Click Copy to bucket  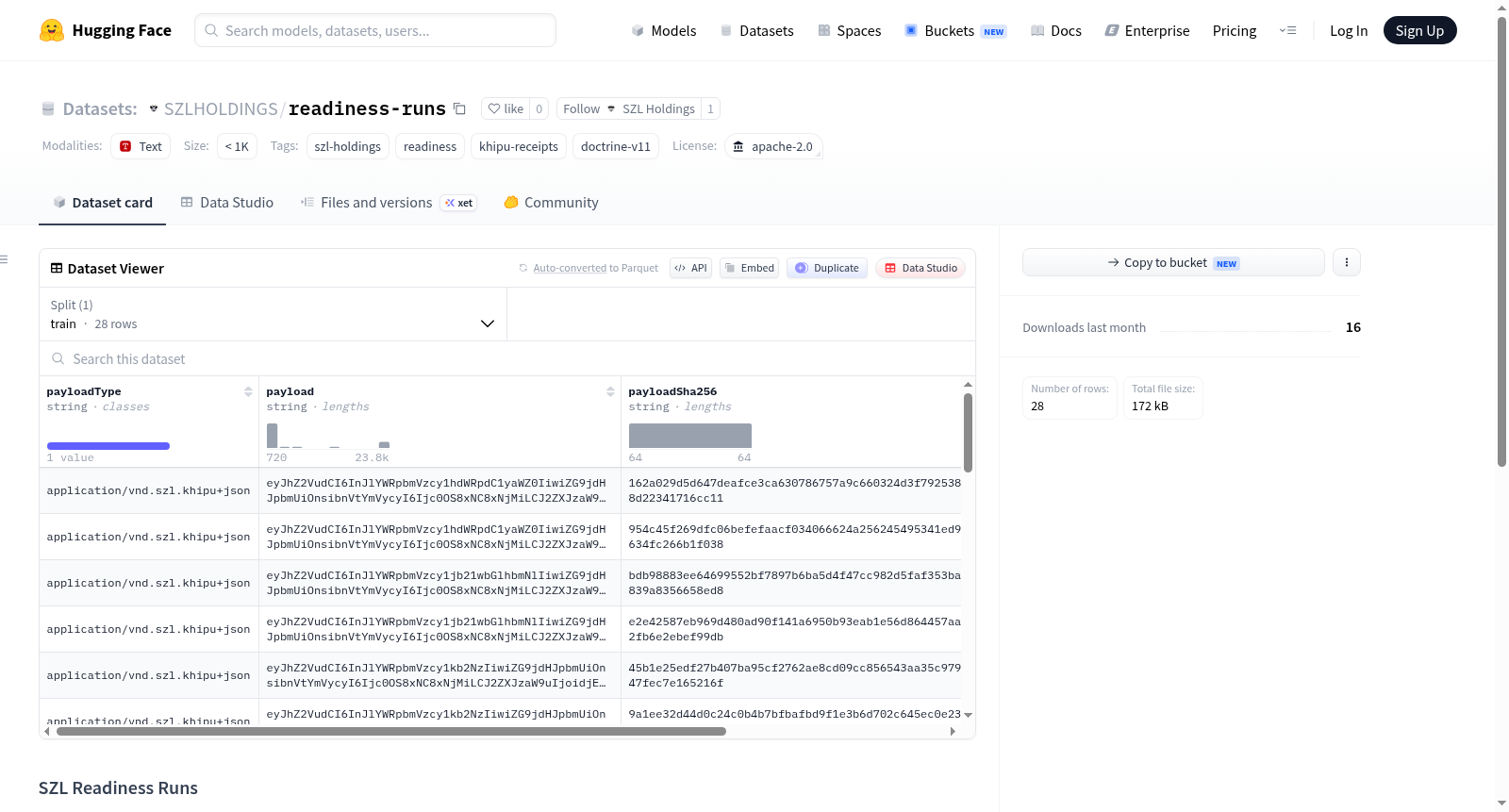[x=1173, y=262]
